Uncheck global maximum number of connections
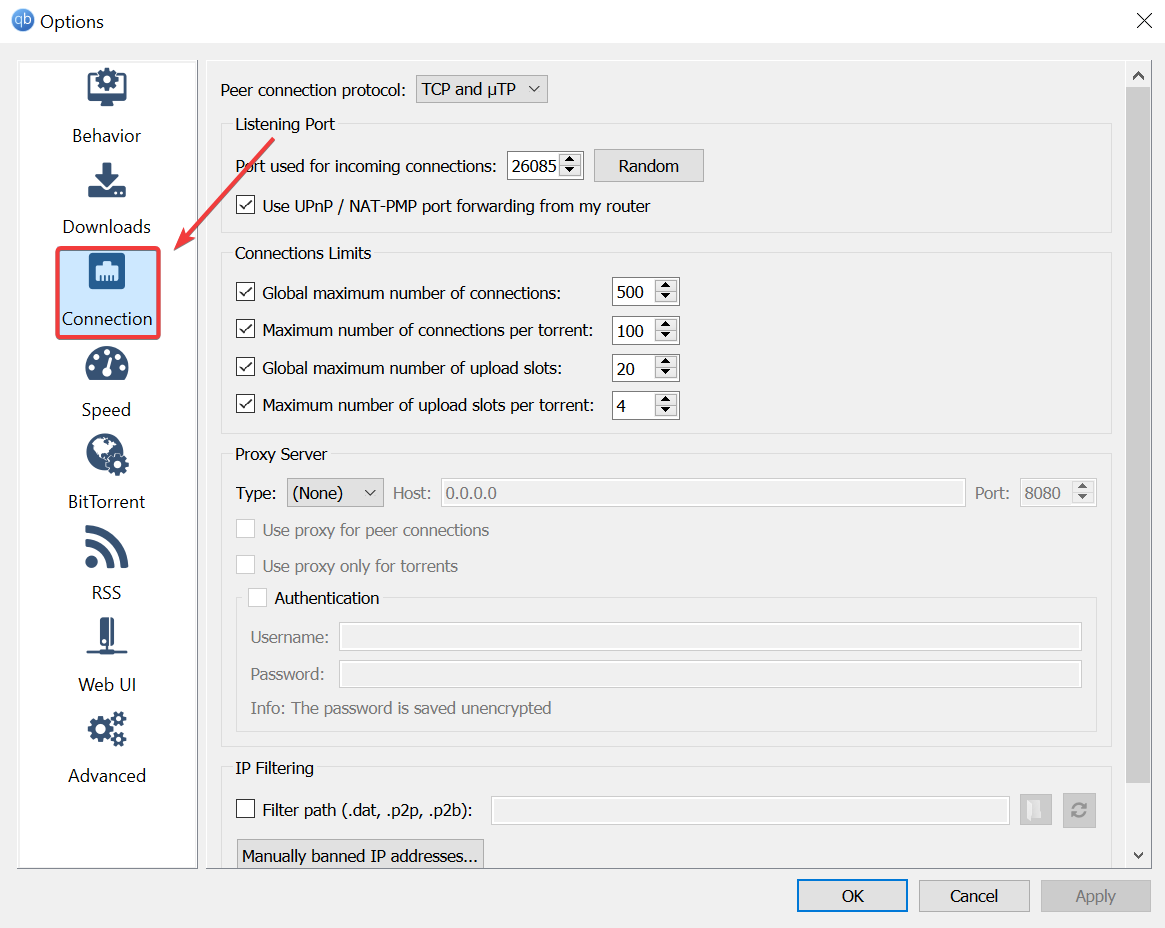This screenshot has width=1165, height=928. coord(245,292)
